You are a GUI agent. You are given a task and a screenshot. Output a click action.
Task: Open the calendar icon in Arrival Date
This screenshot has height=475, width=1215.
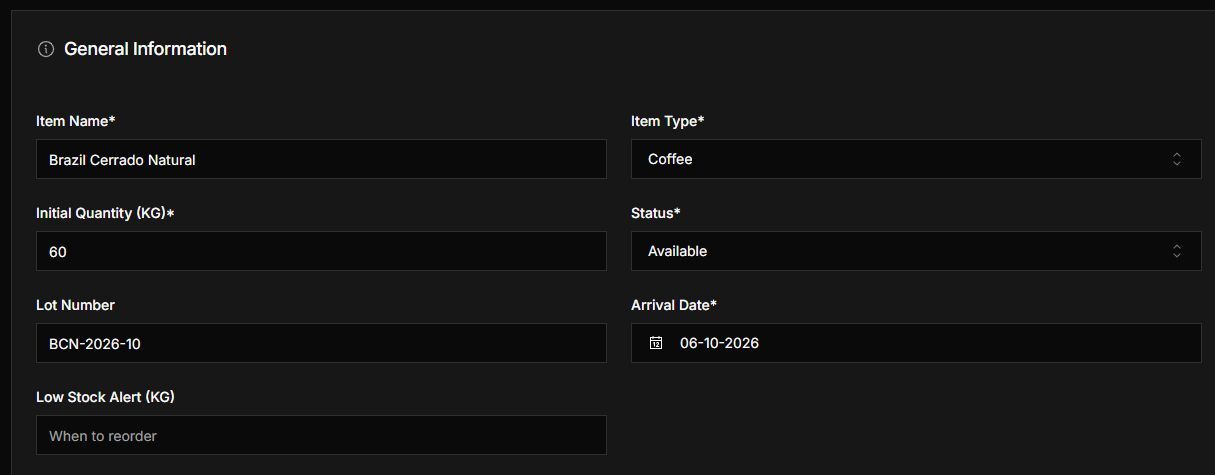tap(656, 343)
